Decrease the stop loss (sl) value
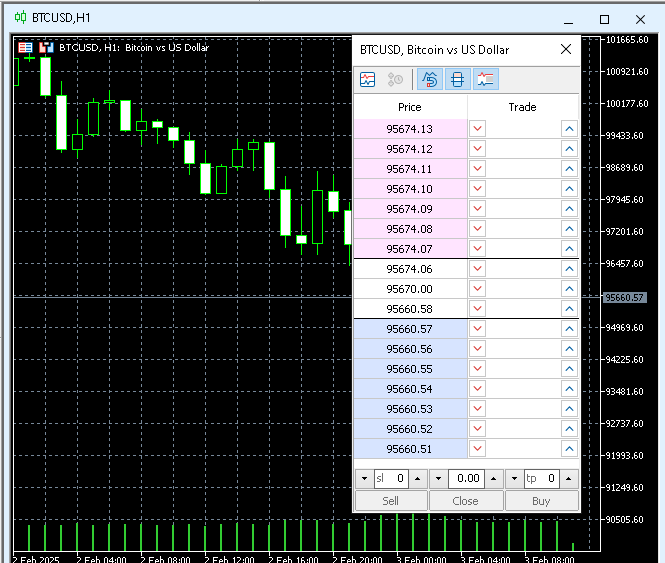The width and height of the screenshot is (665, 563). pos(364,479)
